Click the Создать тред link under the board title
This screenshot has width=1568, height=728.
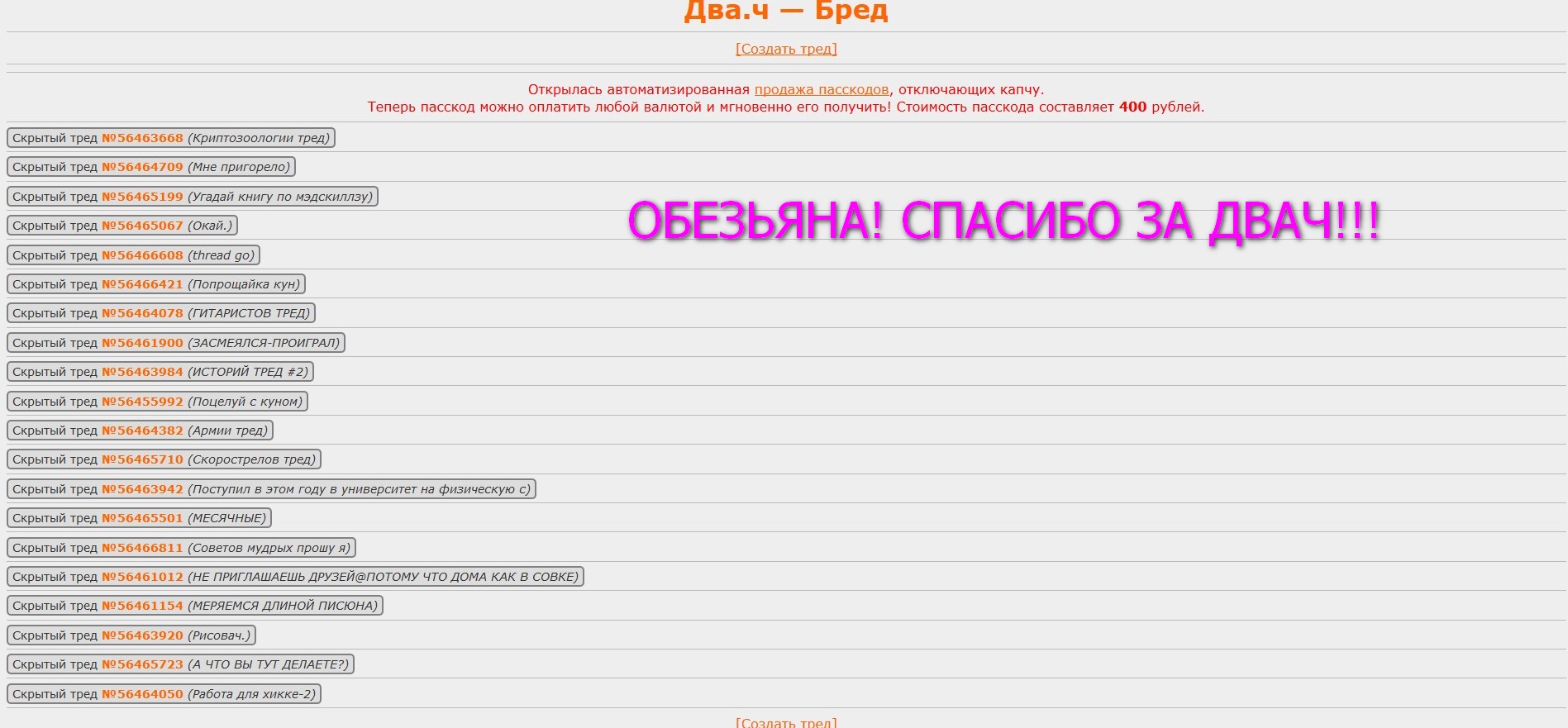786,49
